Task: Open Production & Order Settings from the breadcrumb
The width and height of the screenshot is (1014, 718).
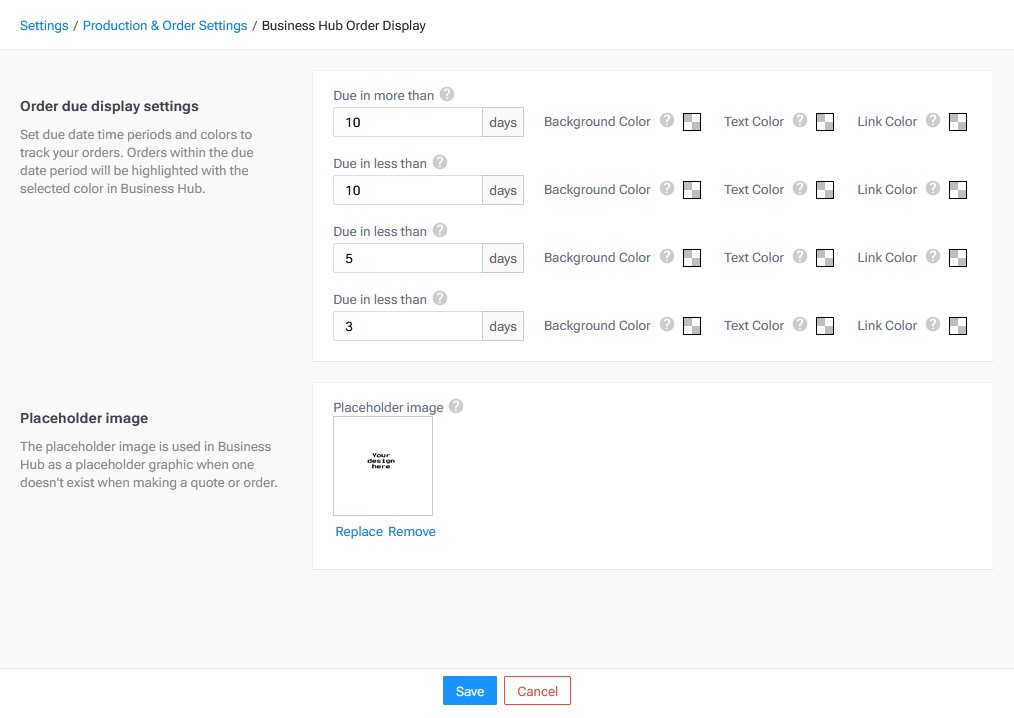Action: pos(164,25)
